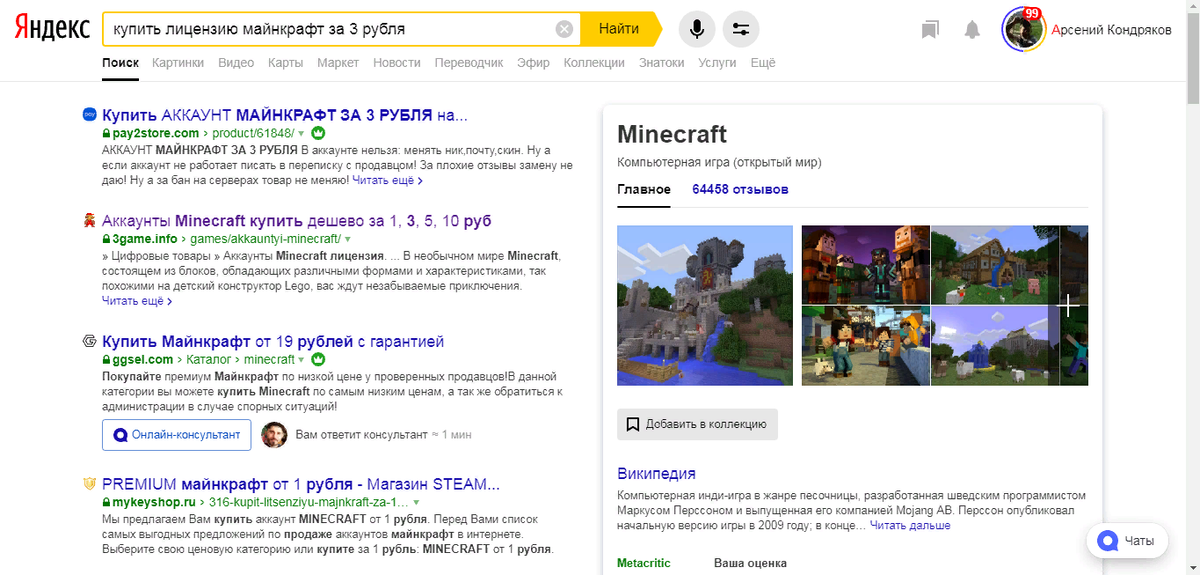The width and height of the screenshot is (1200, 575).
Task: Clear the search query with the X icon
Action: coord(564,29)
